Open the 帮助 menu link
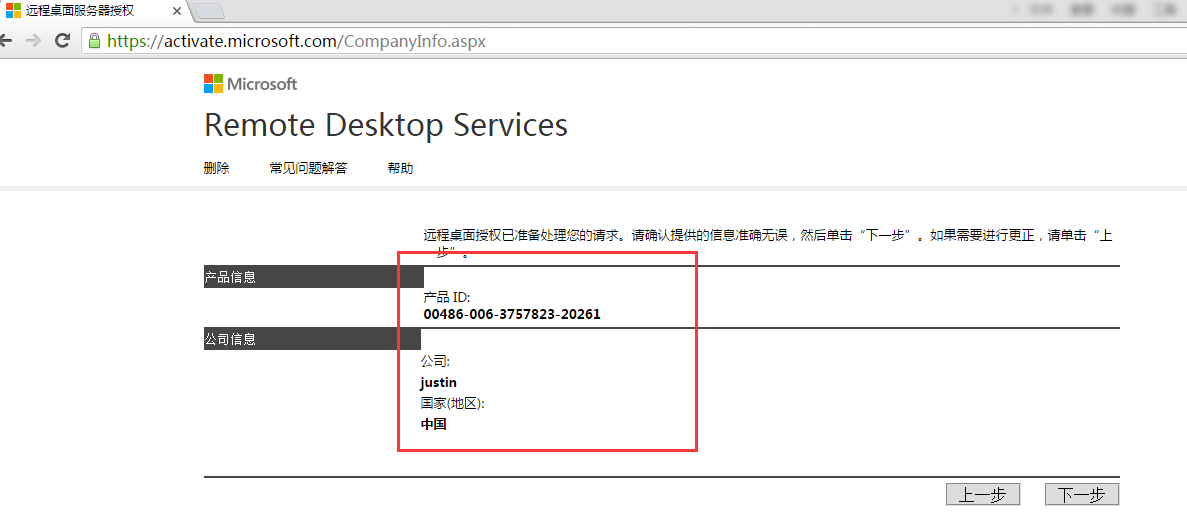This screenshot has width=1187, height=529. coord(400,168)
